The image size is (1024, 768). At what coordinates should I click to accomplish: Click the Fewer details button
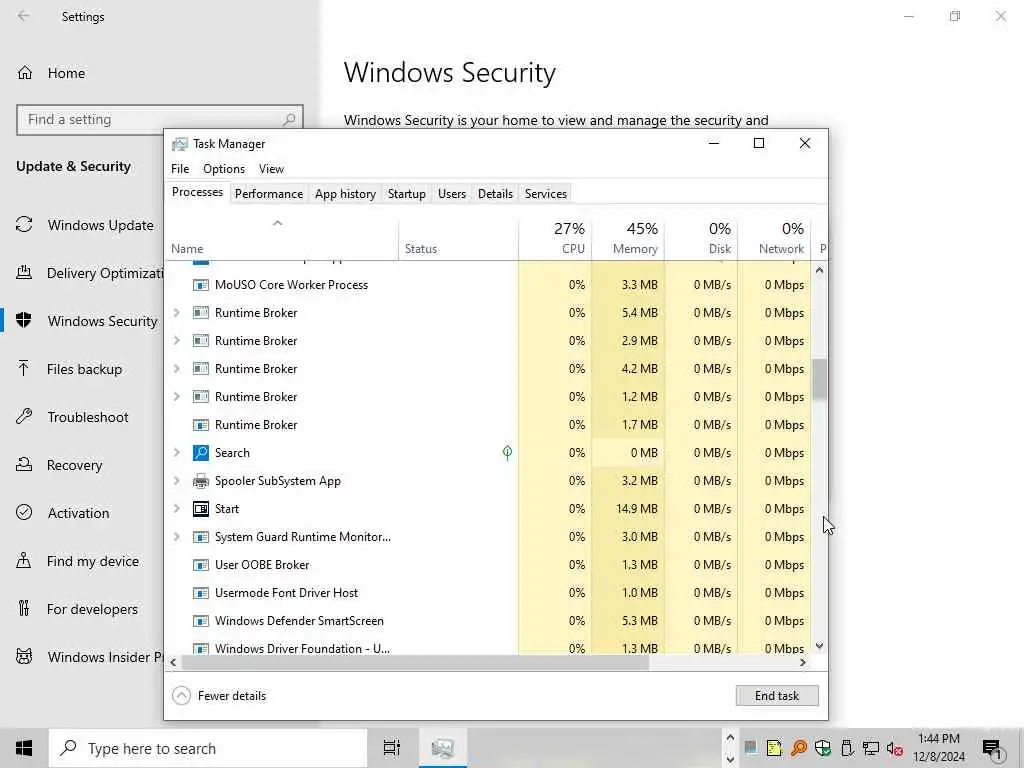point(219,696)
